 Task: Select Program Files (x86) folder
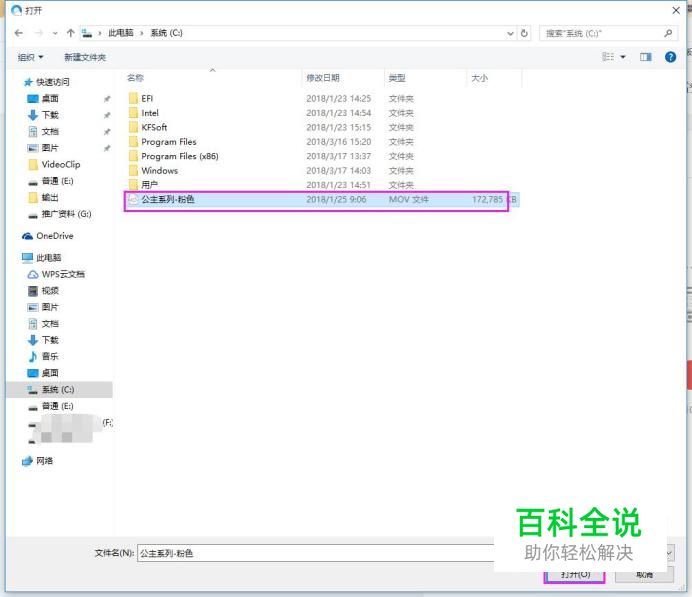point(180,156)
